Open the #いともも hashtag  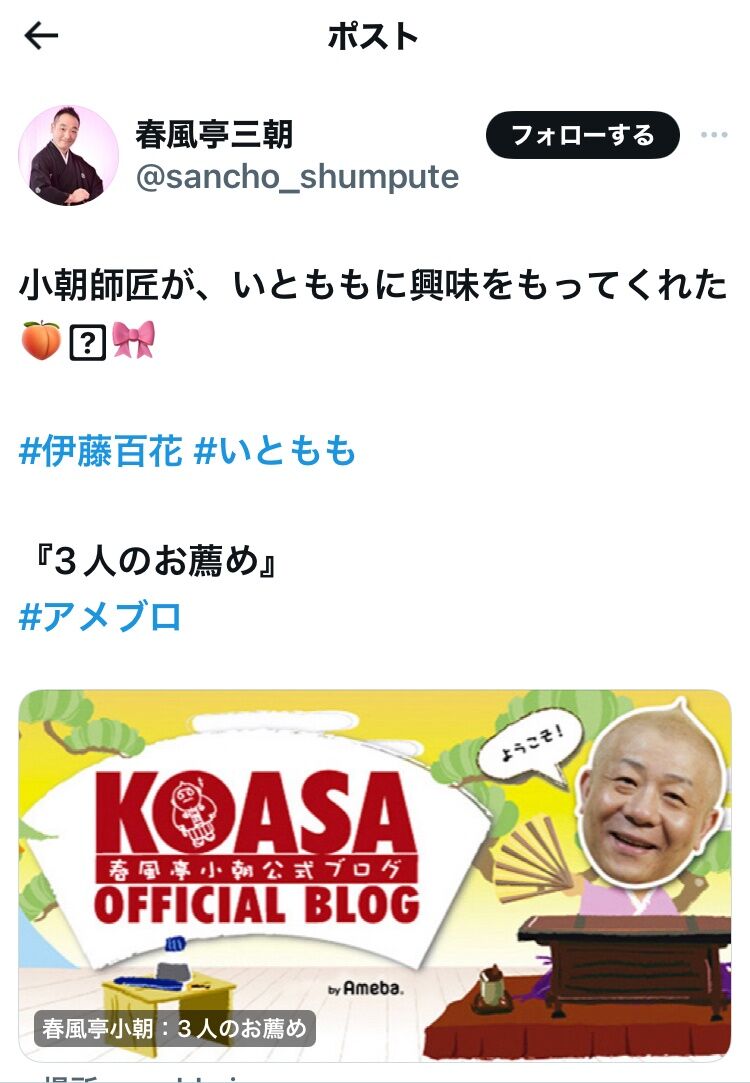coord(275,451)
